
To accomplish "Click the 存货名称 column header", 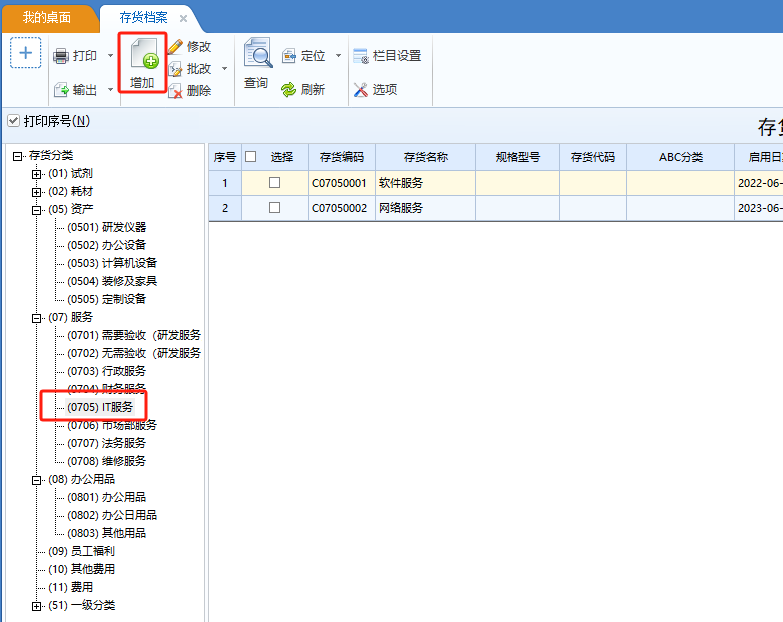I will [425, 157].
